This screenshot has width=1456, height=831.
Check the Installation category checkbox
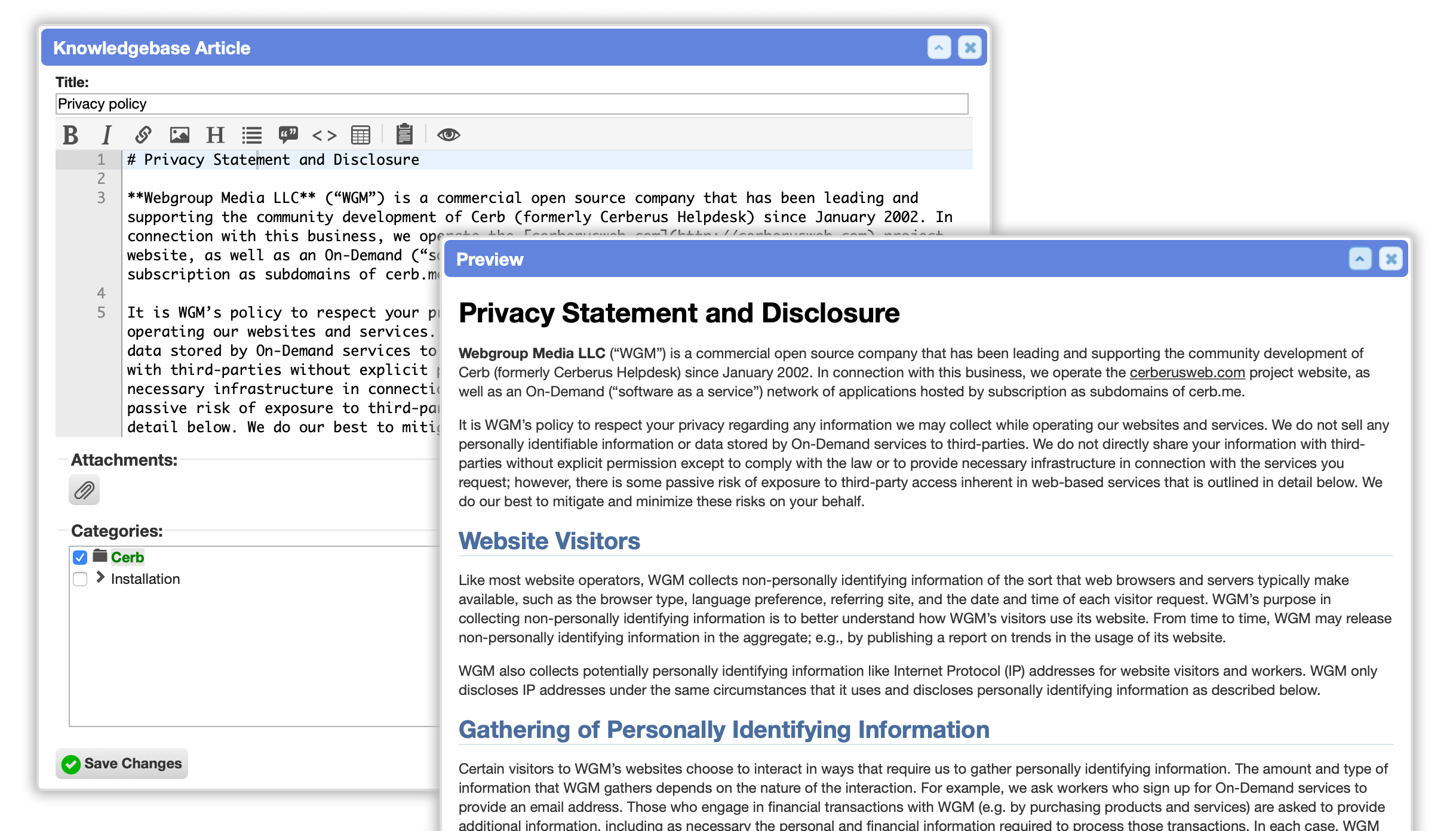pyautogui.click(x=80, y=579)
